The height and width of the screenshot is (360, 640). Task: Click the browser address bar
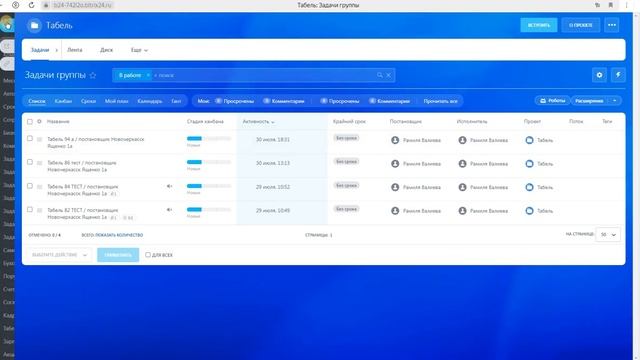pos(82,5)
